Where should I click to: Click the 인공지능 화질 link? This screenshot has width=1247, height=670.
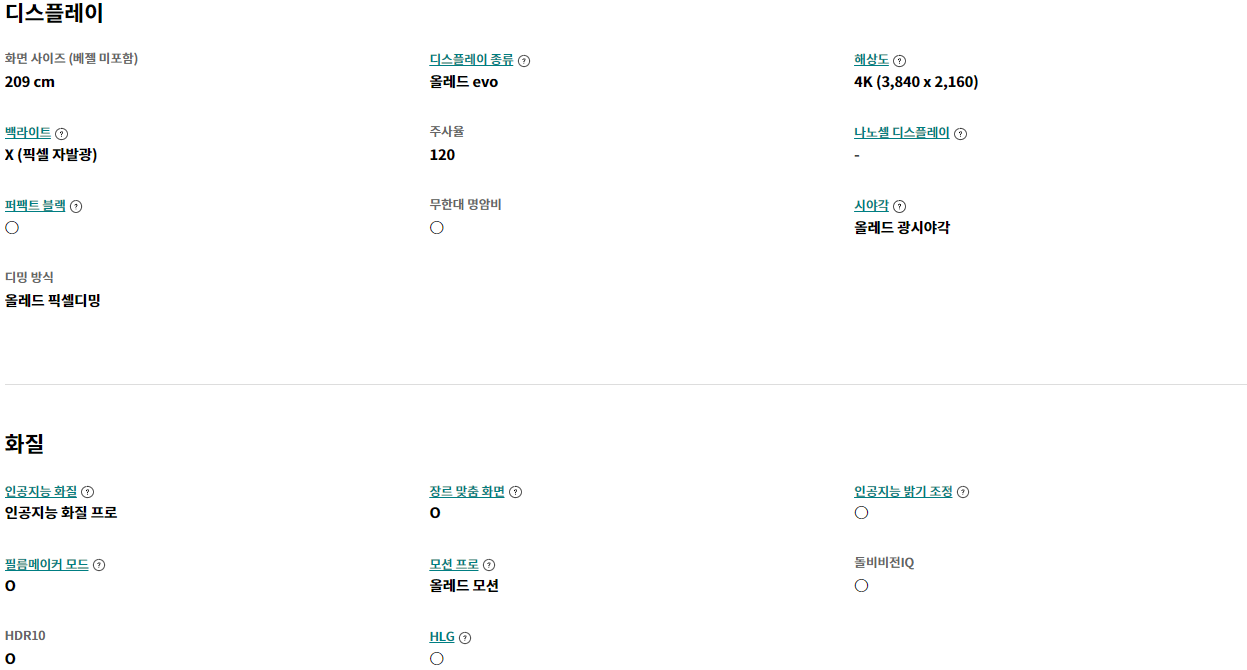pyautogui.click(x=41, y=491)
